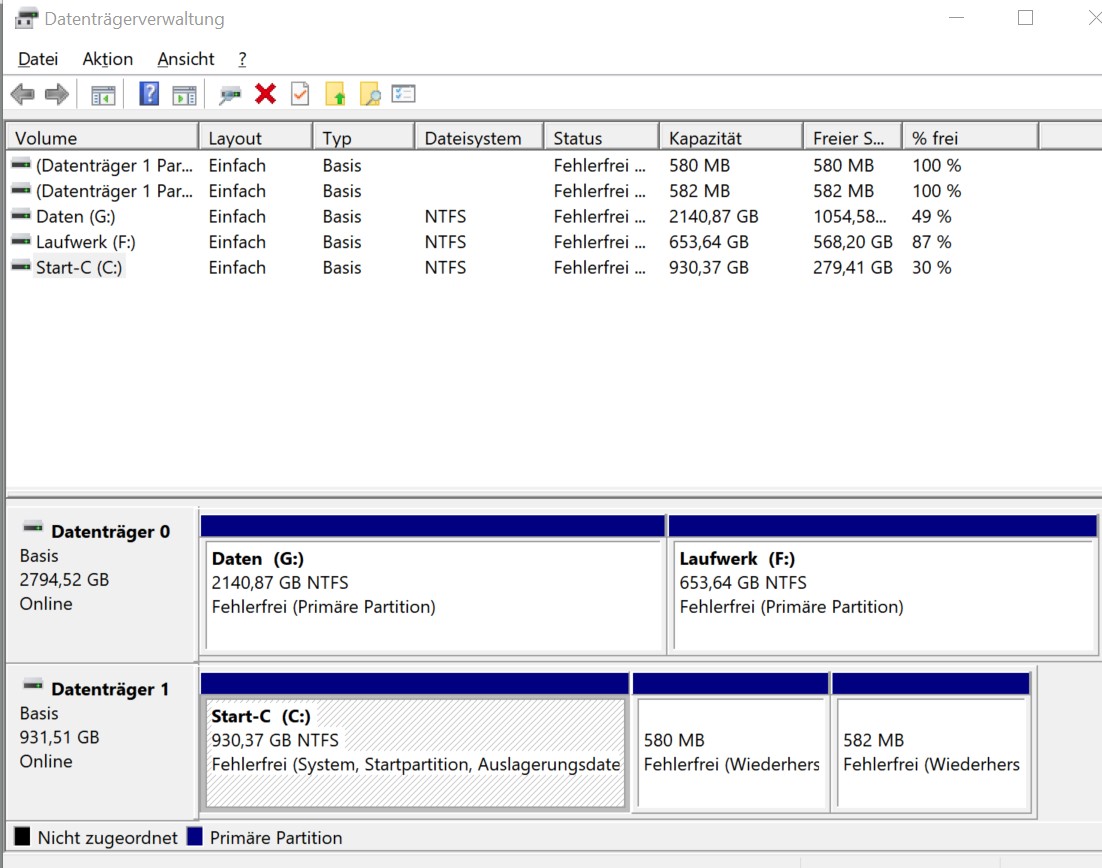Click the disk icon beside Datenträger 1
Viewport: 1102px width, 868px height.
[x=33, y=685]
